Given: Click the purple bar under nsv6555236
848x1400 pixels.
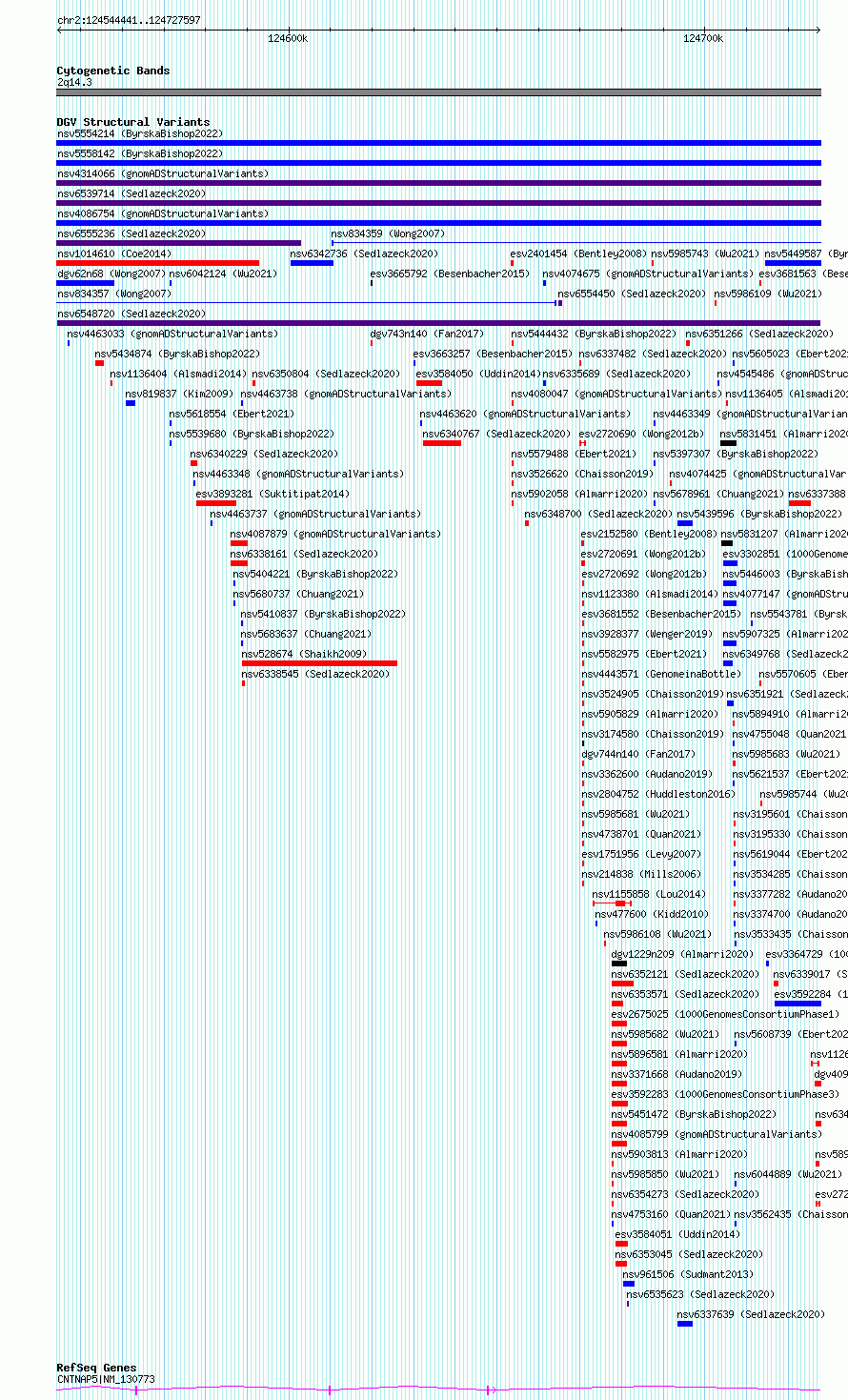Looking at the screenshot, I should point(179,243).
